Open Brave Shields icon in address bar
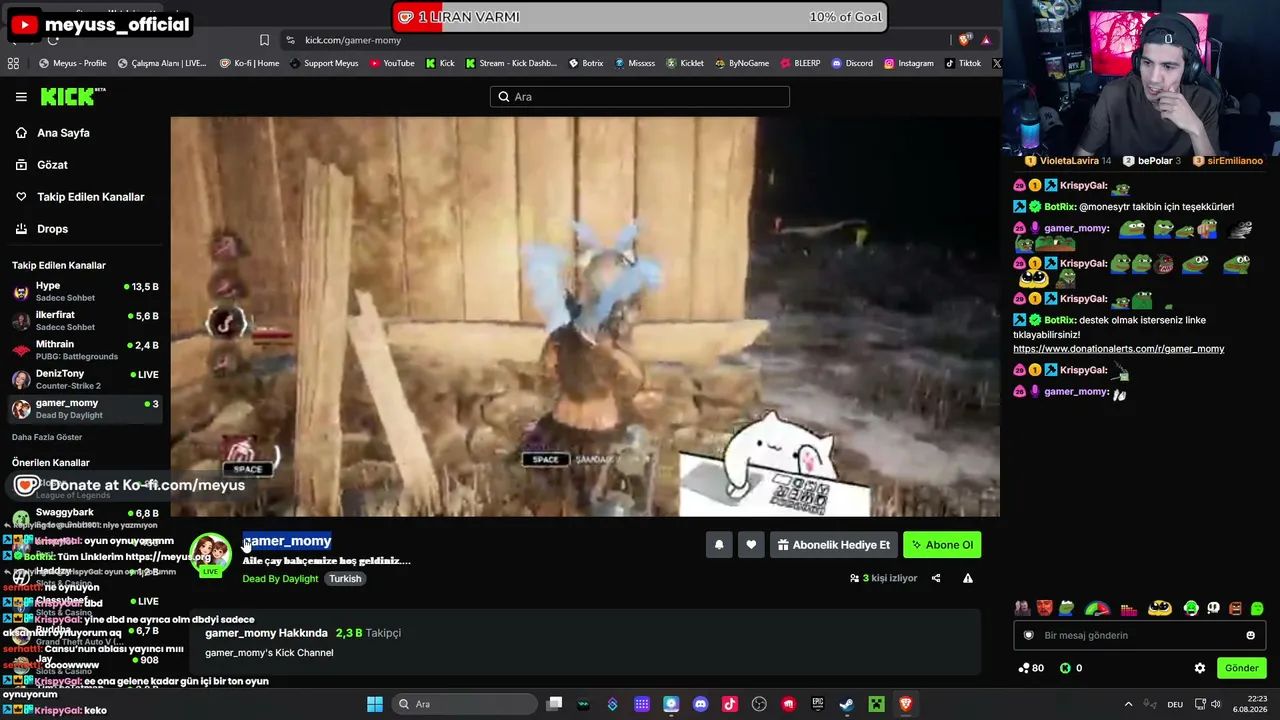The image size is (1280, 720). (964, 40)
